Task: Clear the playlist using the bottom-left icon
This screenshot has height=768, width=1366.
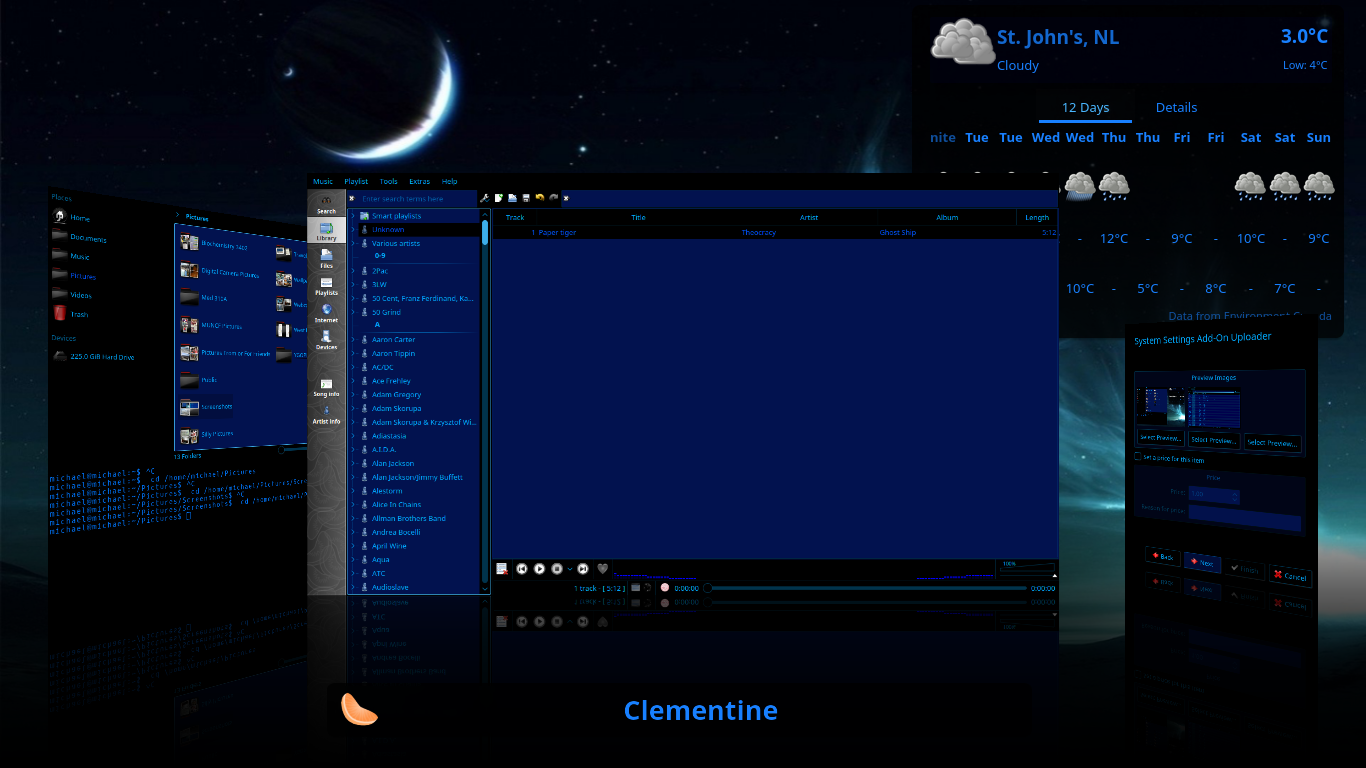Action: pyautogui.click(x=502, y=568)
